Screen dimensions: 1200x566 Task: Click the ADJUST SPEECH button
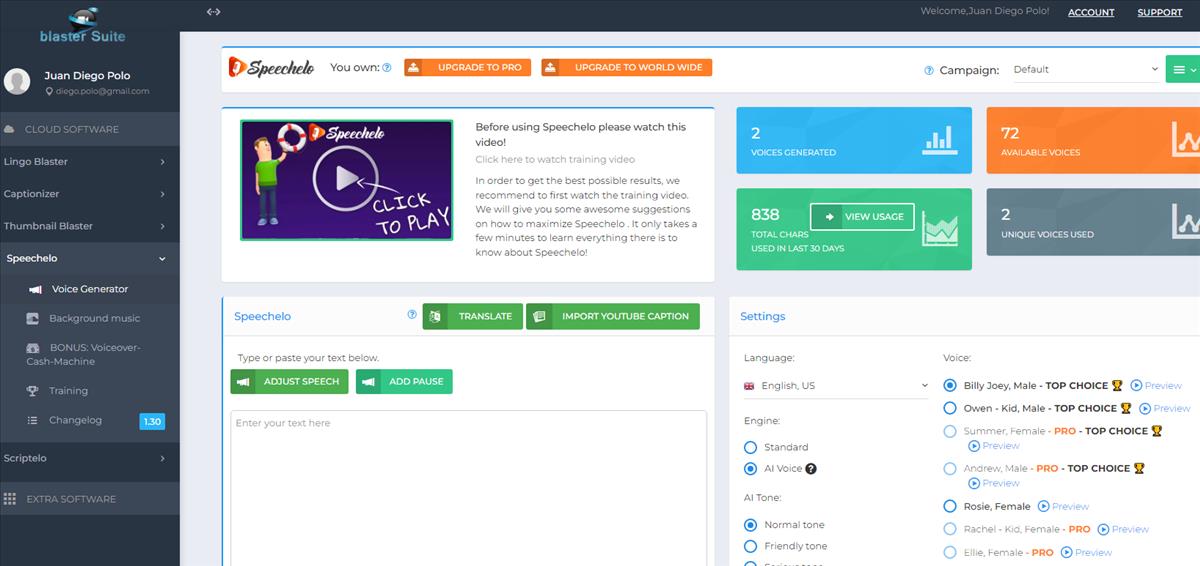(289, 381)
